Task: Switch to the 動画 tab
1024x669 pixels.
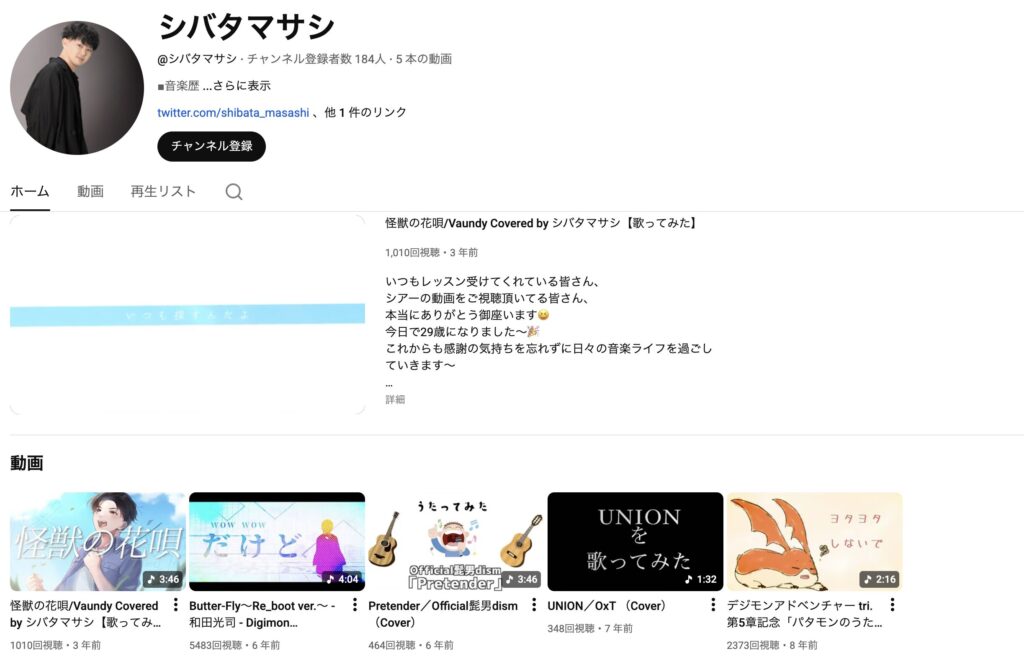Action: [90, 191]
